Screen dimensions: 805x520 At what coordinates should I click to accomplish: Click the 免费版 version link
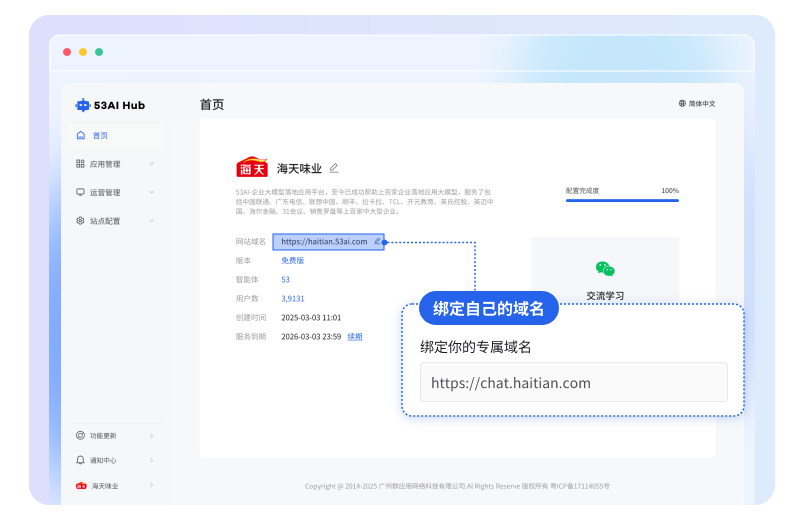click(x=292, y=260)
